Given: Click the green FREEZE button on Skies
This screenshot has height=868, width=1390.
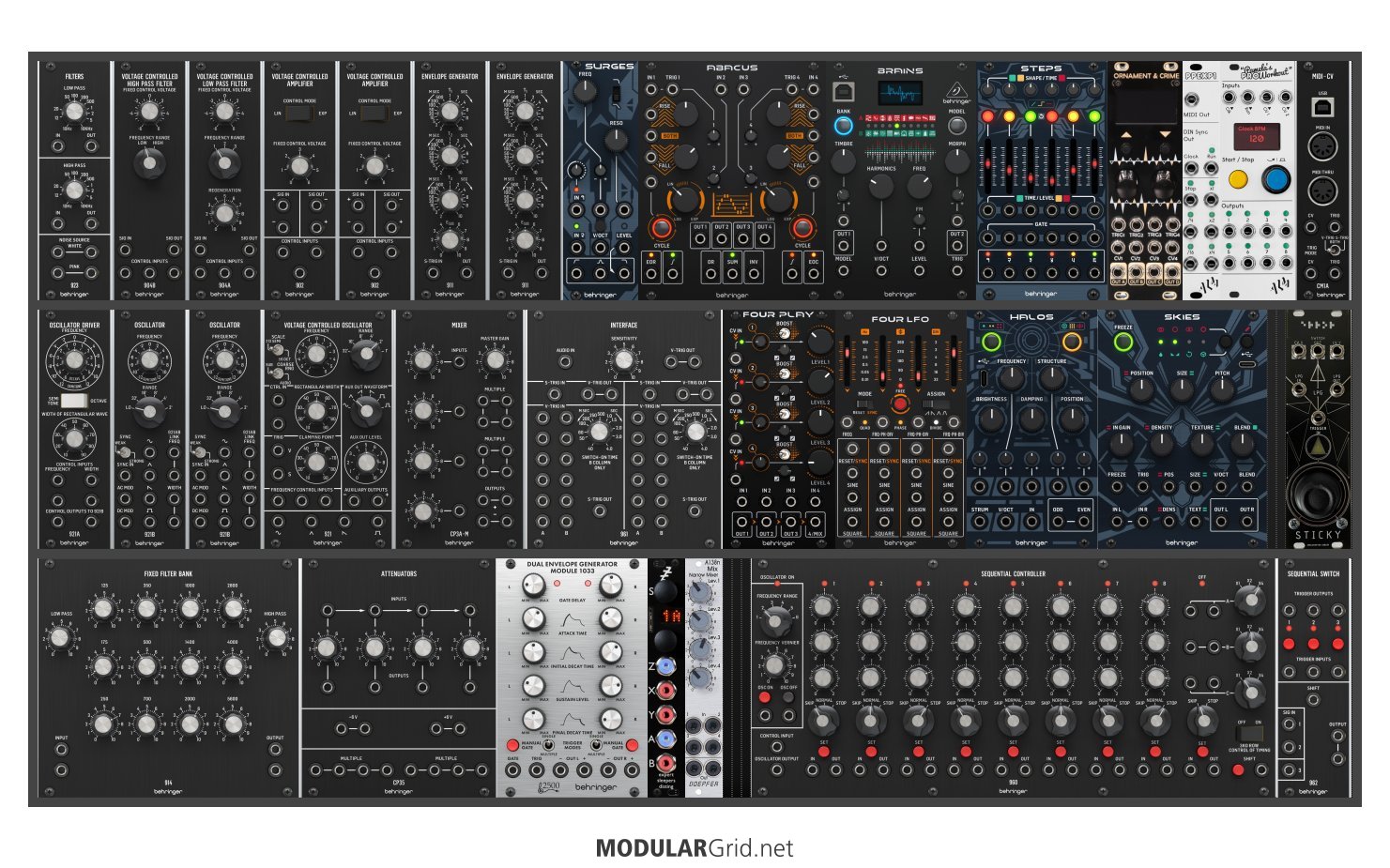Looking at the screenshot, I should pyautogui.click(x=1123, y=343).
